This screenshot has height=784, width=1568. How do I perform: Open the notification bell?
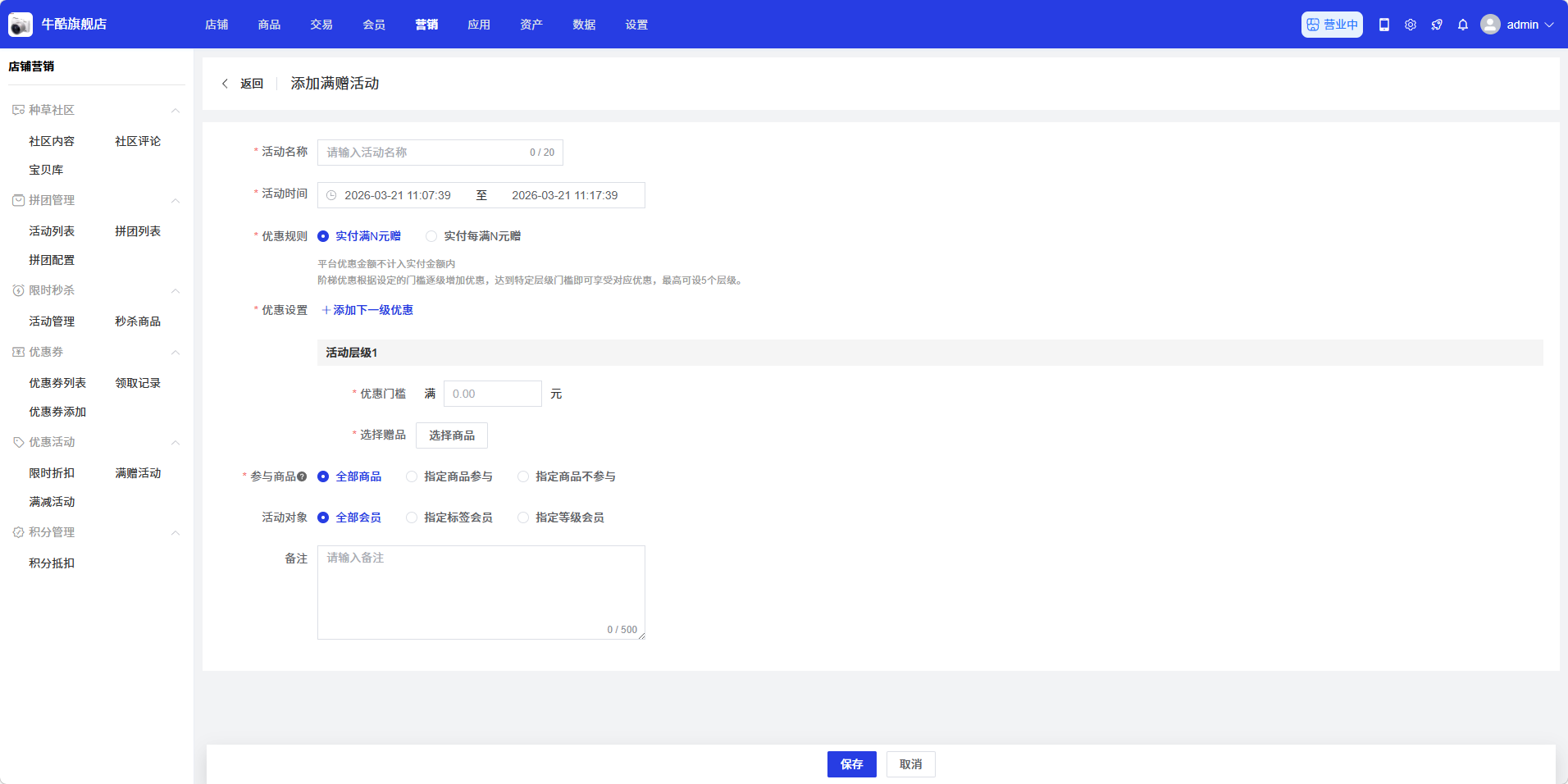point(1462,25)
